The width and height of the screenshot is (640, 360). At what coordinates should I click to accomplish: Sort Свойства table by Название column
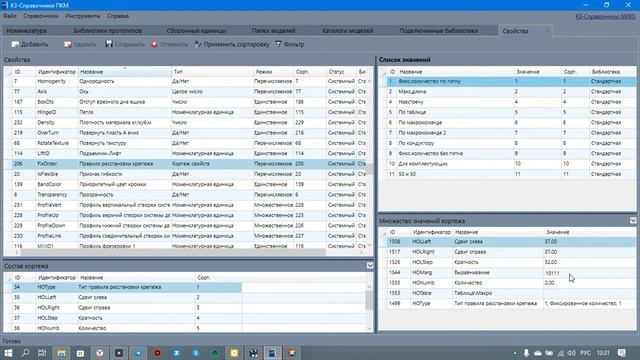[124, 71]
